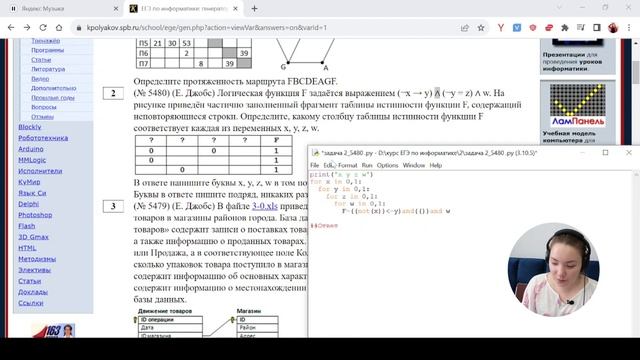
Task: Click the site lock icon in address bar
Action: click(x=79, y=28)
